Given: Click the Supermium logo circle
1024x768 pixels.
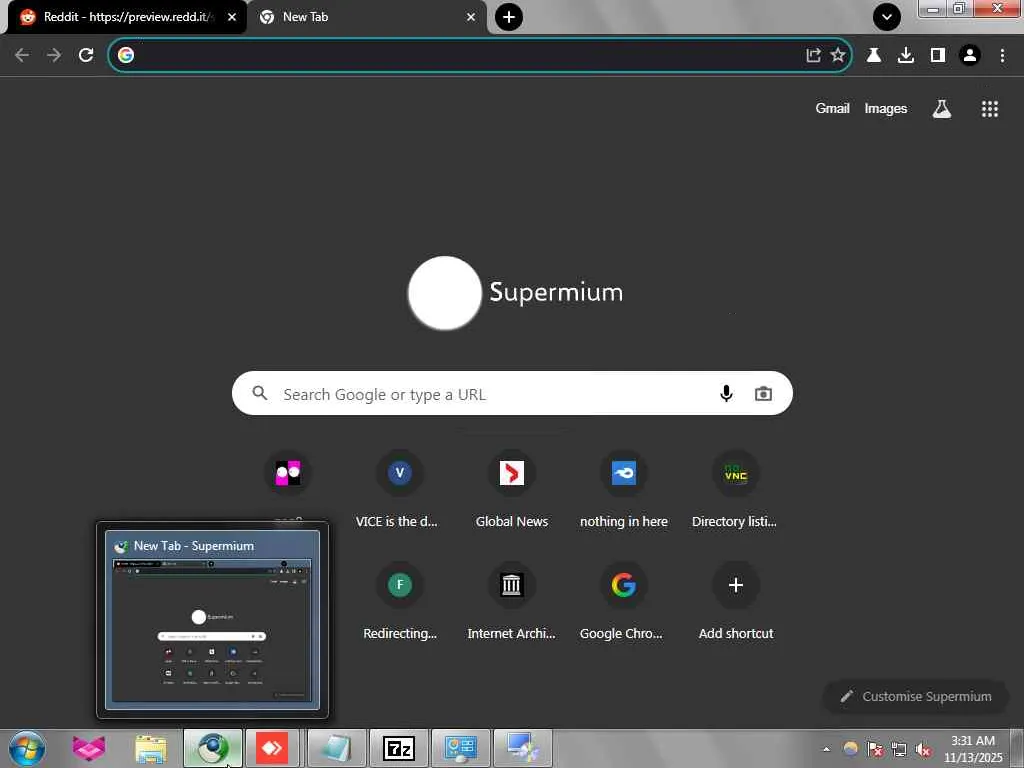Looking at the screenshot, I should (x=445, y=293).
